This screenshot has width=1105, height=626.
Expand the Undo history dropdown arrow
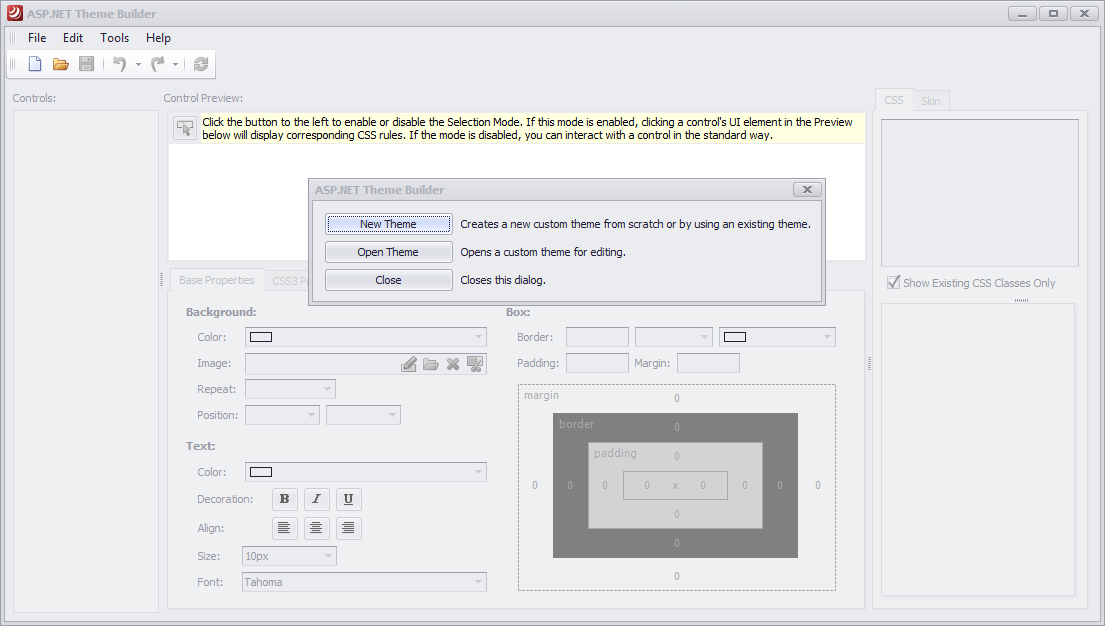pyautogui.click(x=138, y=65)
